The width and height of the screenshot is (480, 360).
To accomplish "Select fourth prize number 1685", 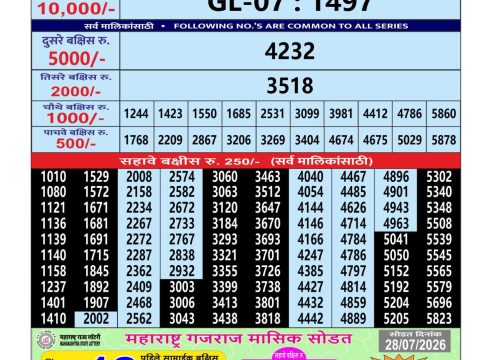I will click(x=239, y=114).
